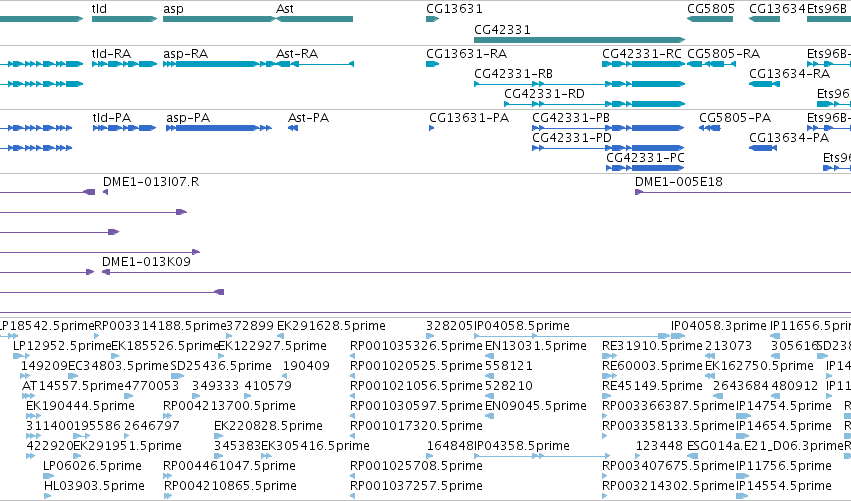
Task: Click the RE31910.5prime EST label
Action: 652,346
